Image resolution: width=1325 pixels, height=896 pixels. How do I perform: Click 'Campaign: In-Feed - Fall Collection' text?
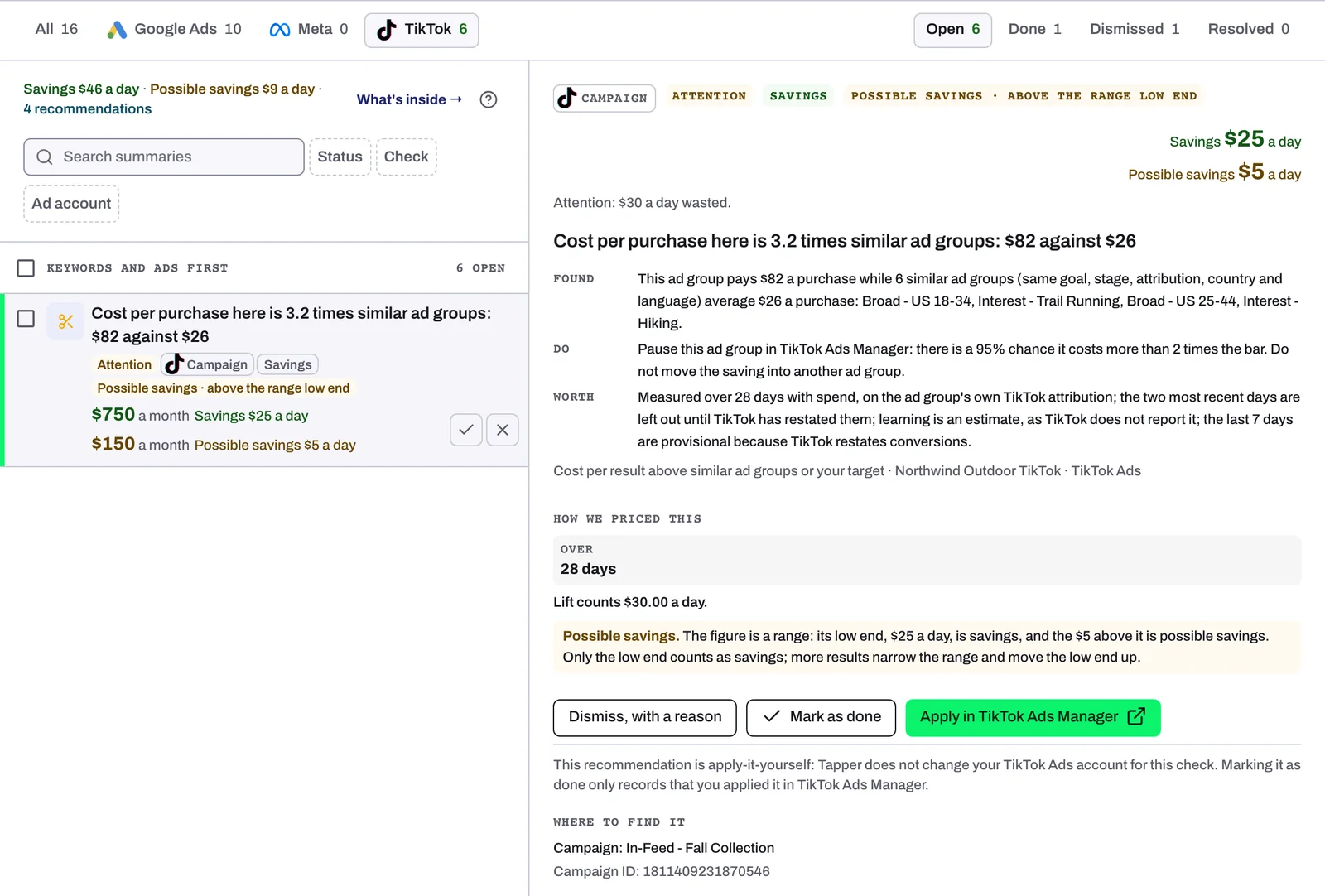664,848
